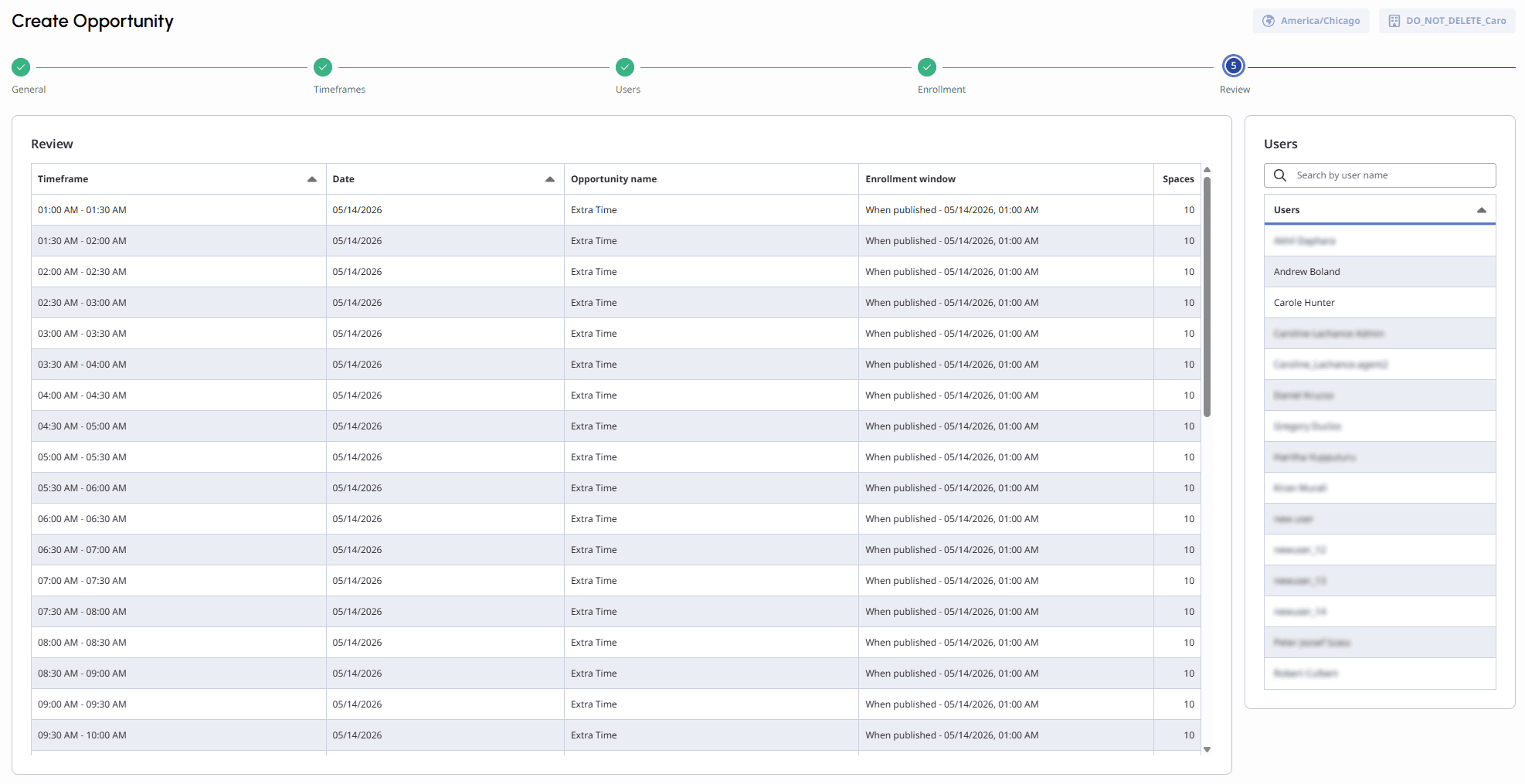Image resolution: width=1525 pixels, height=784 pixels.
Task: Sort by Date using its arrow
Action: pyautogui.click(x=550, y=179)
